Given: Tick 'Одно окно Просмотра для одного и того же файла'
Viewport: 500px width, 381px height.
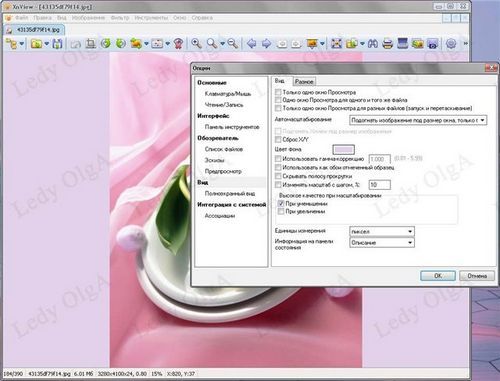Looking at the screenshot, I should [x=278, y=100].
